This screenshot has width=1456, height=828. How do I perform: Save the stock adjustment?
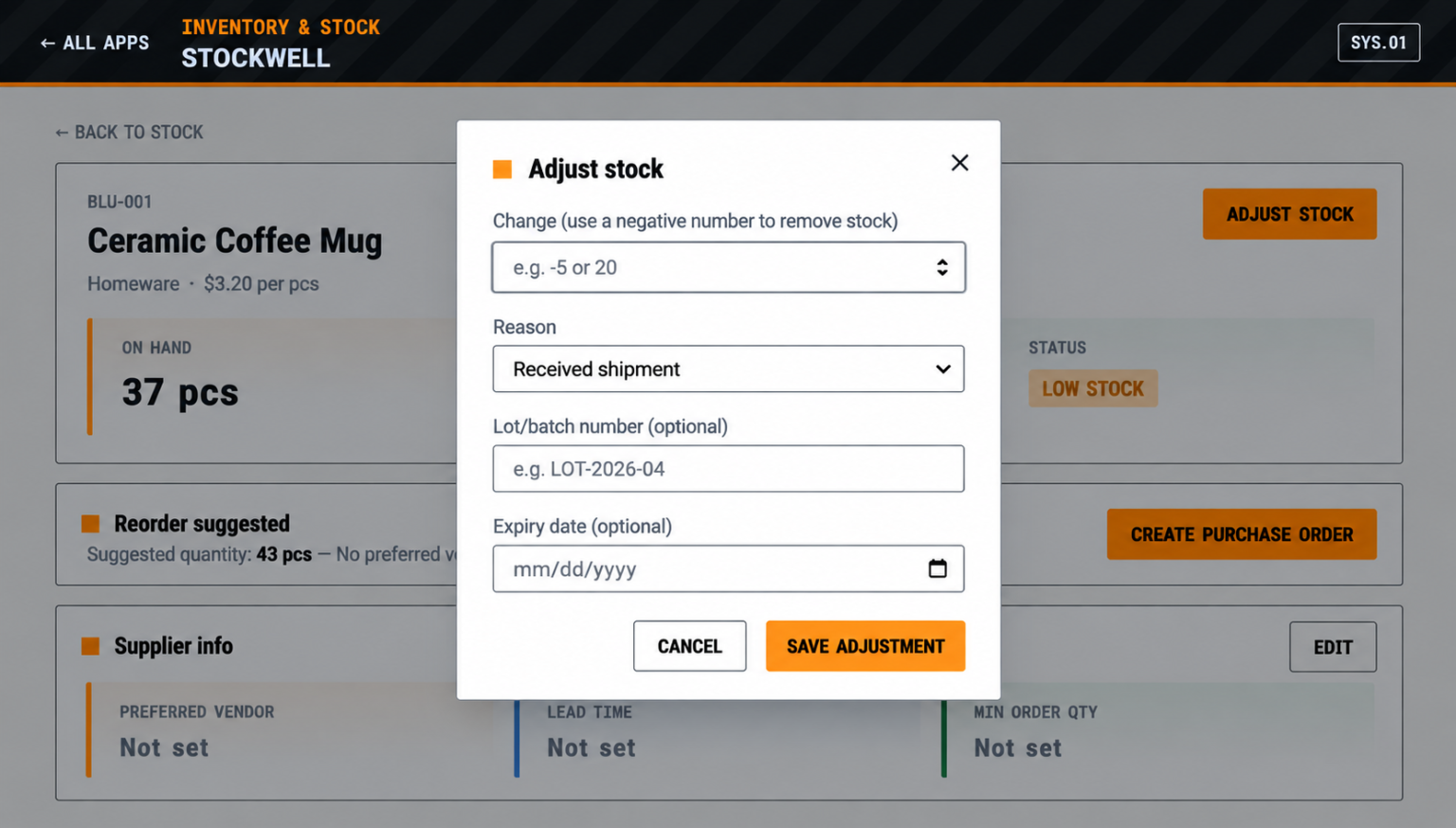point(865,646)
